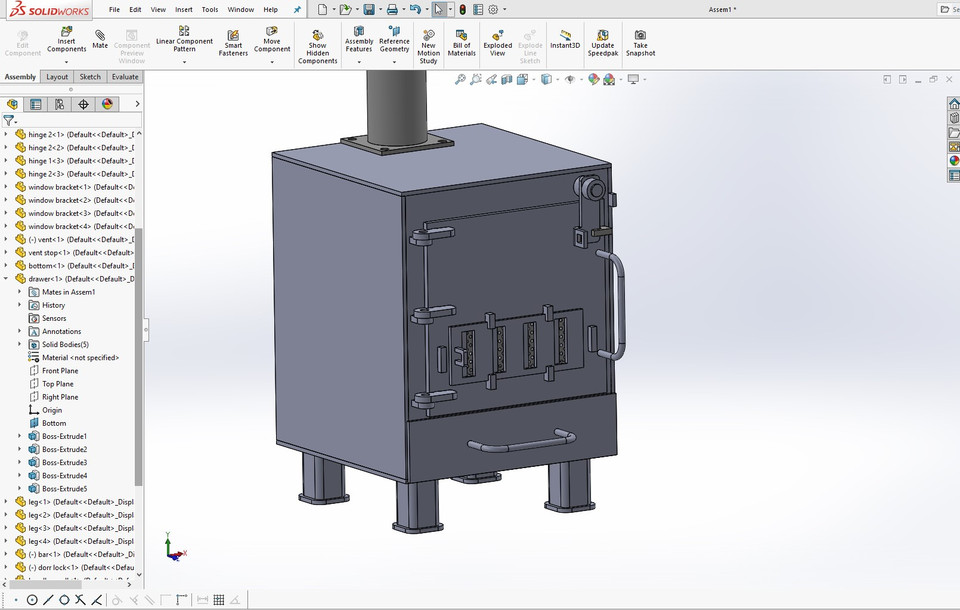Click the Circle sketch tool
The height and width of the screenshot is (610, 960).
pyautogui.click(x=33, y=600)
